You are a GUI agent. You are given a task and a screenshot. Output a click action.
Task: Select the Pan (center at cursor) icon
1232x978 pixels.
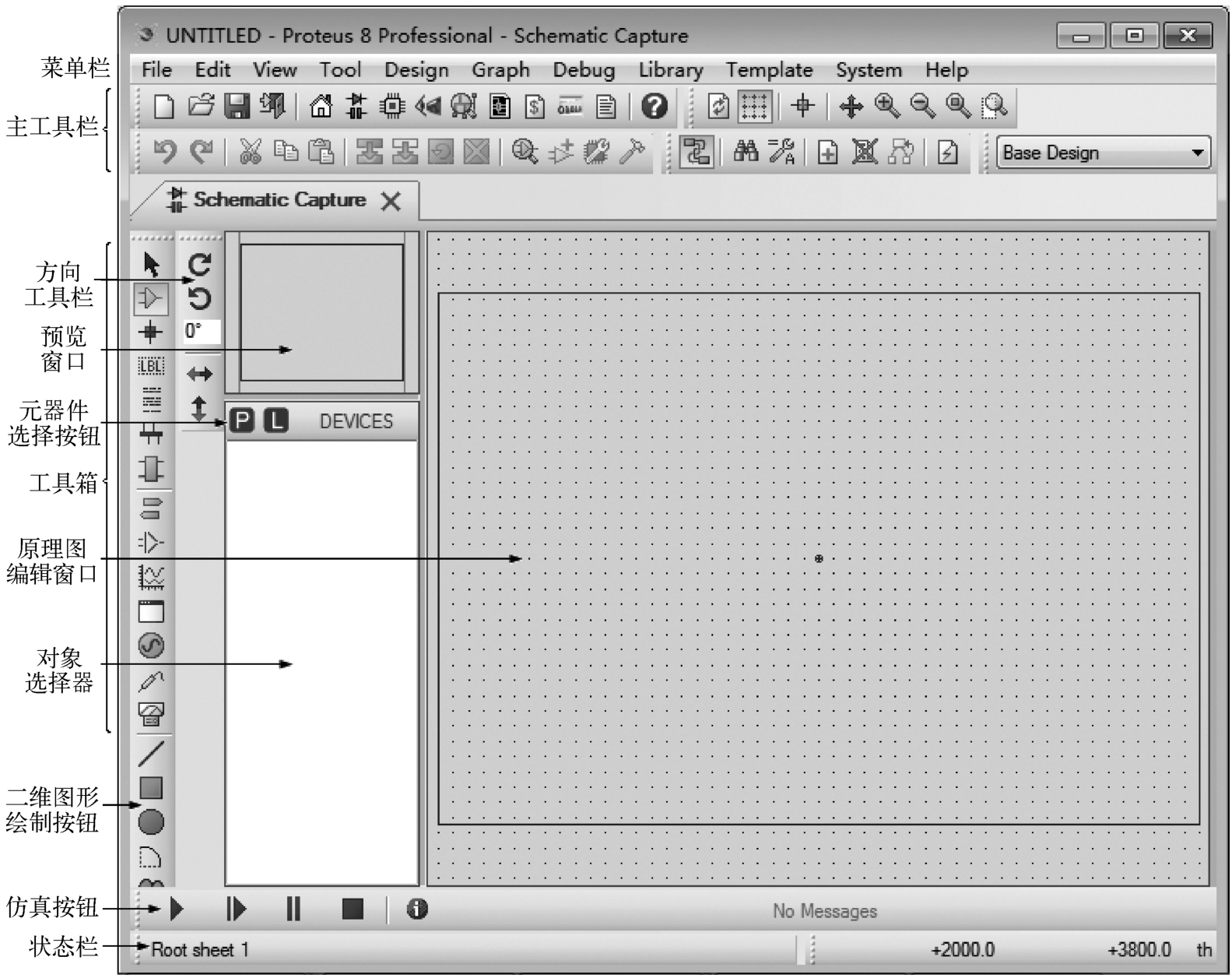coord(851,106)
